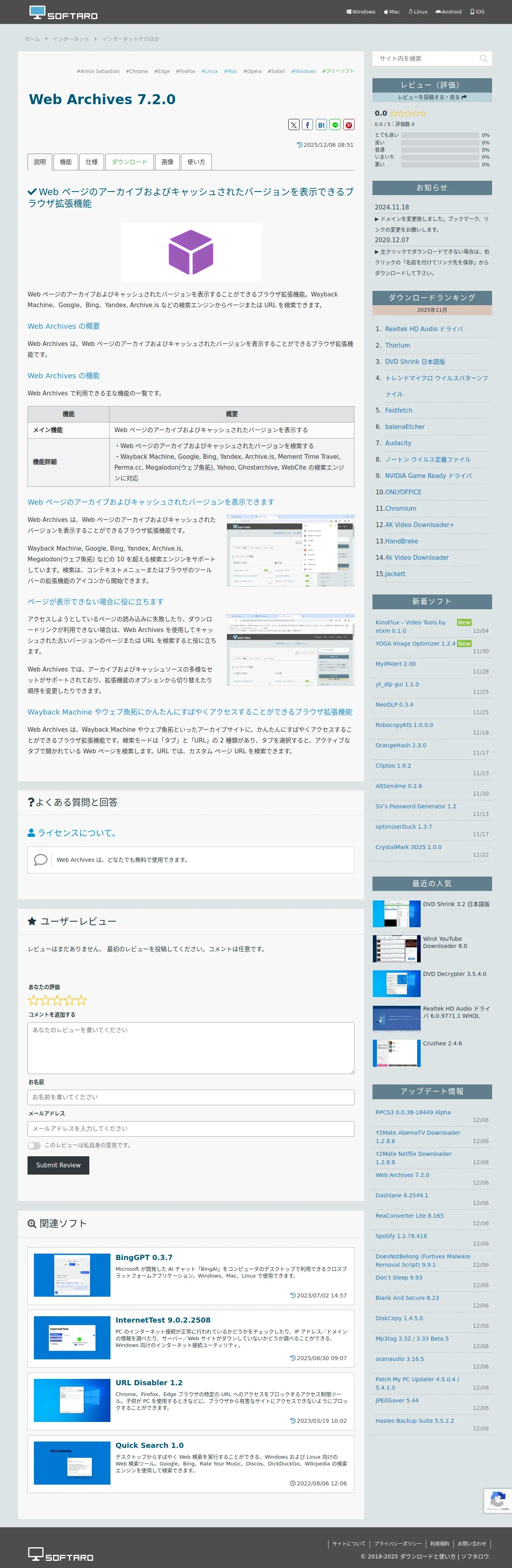Switch to the ダウンロード tab
The height and width of the screenshot is (1568, 512).
click(129, 162)
